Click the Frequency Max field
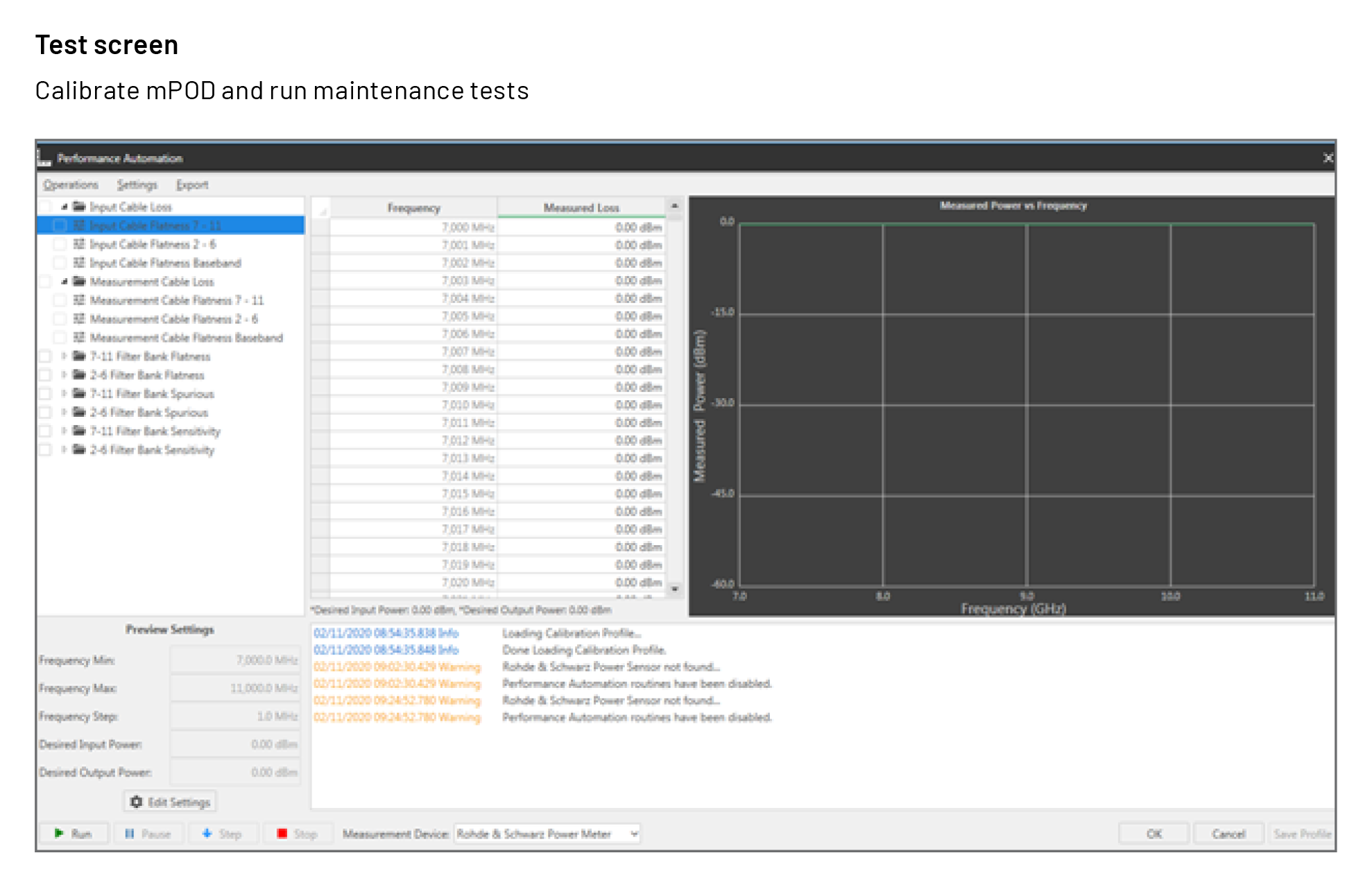 [x=235, y=688]
